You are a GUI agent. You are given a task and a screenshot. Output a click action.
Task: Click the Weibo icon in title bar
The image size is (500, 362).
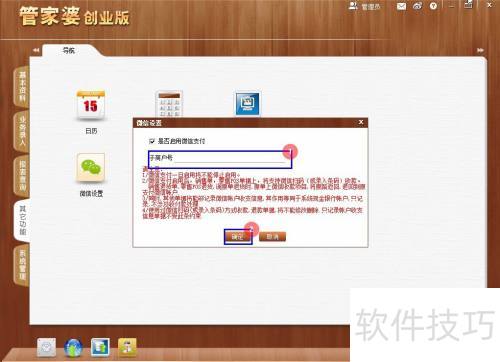tap(417, 6)
